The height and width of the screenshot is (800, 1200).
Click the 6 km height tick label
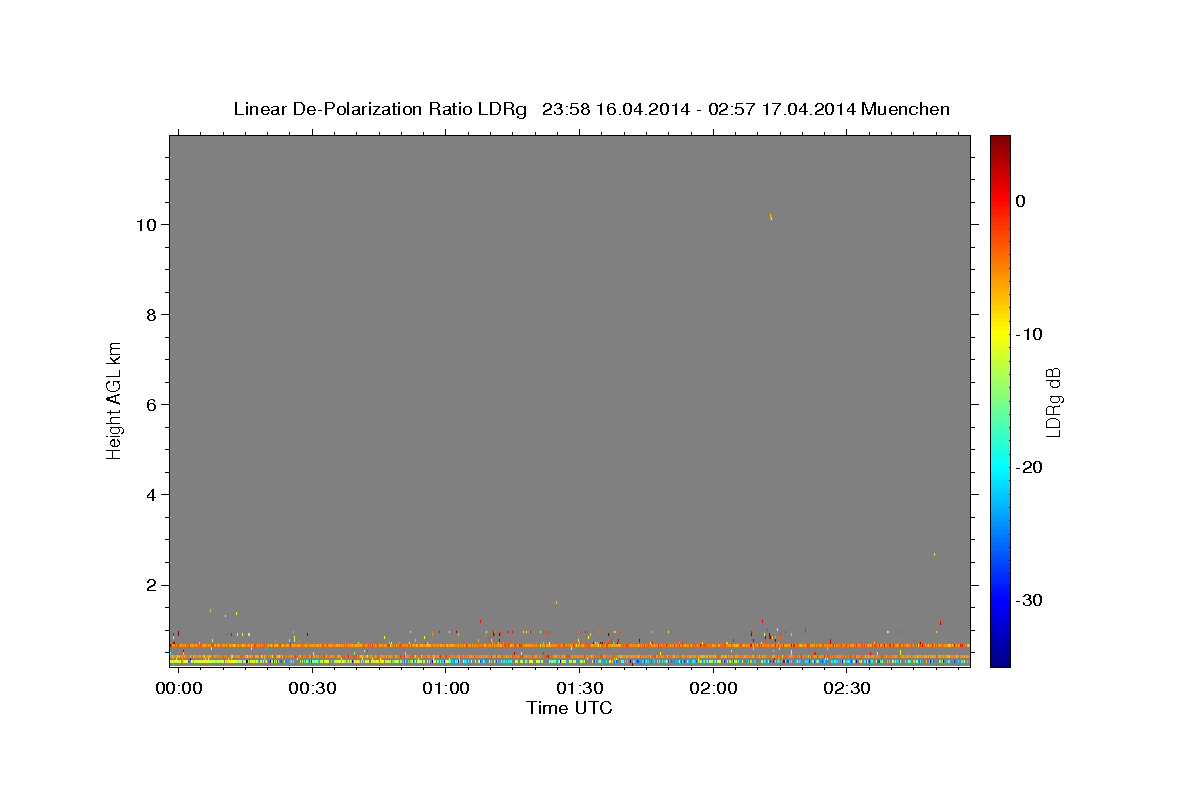(x=151, y=404)
